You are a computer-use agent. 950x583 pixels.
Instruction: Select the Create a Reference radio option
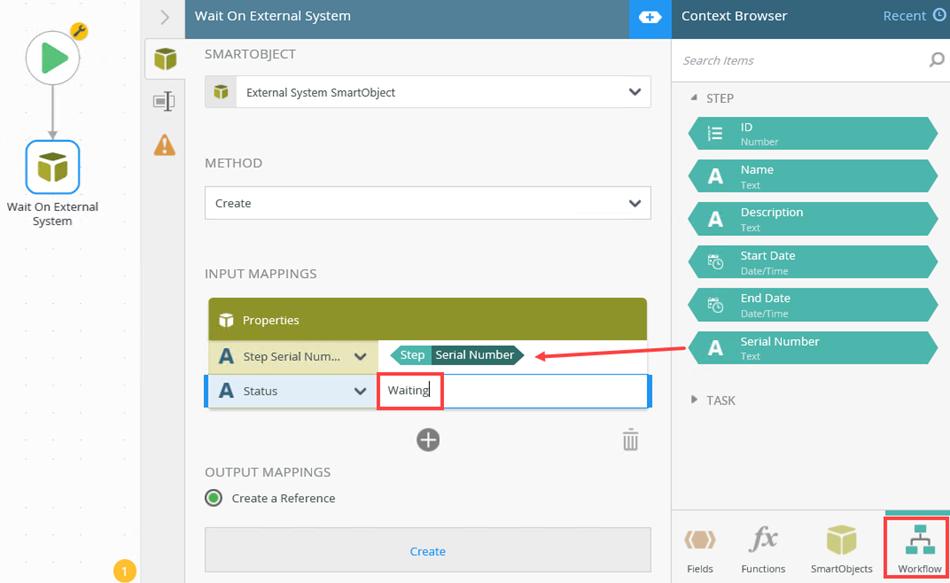coord(213,498)
